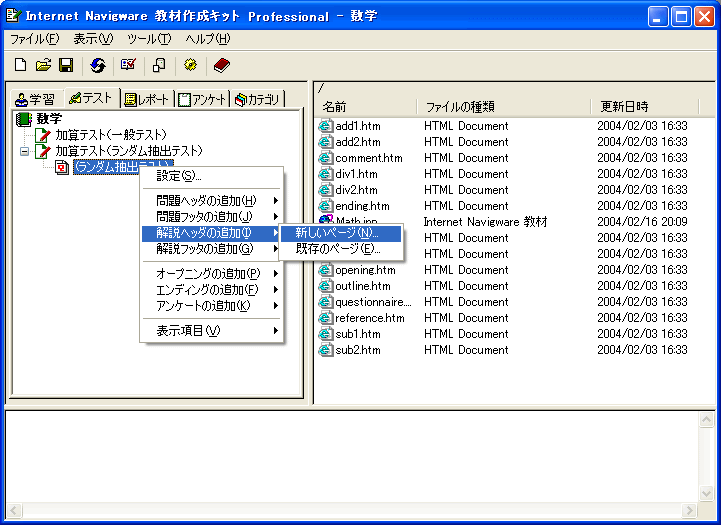Click the page preview toolbar icon
The image size is (721, 525).
coord(159,65)
